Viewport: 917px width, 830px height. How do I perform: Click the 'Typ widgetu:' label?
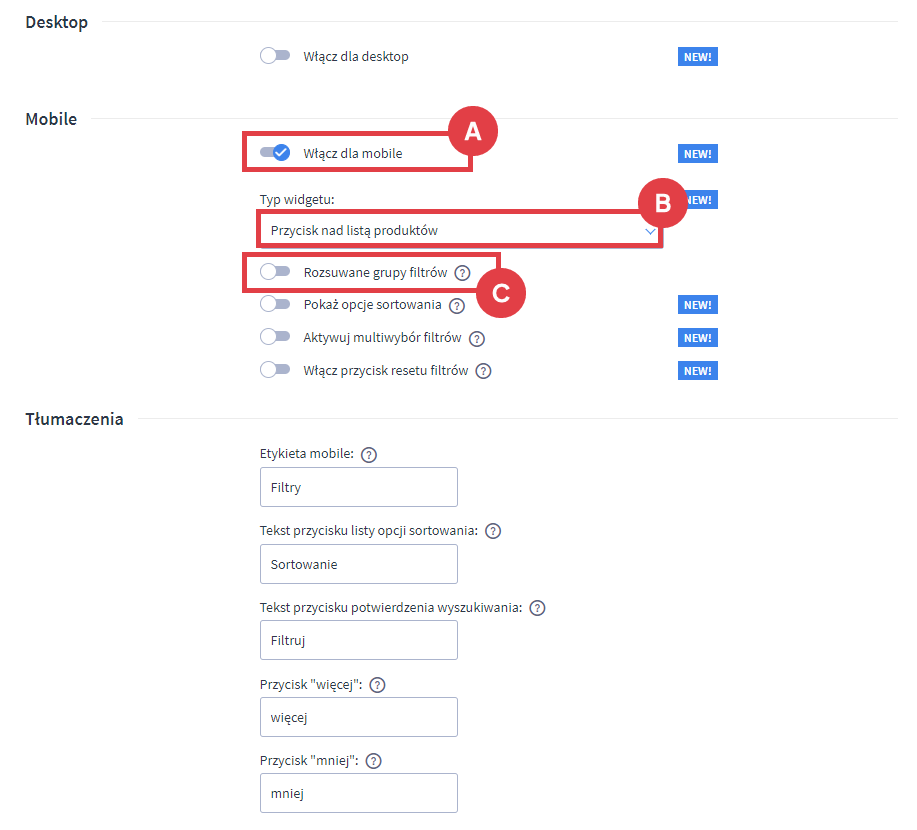[297, 199]
